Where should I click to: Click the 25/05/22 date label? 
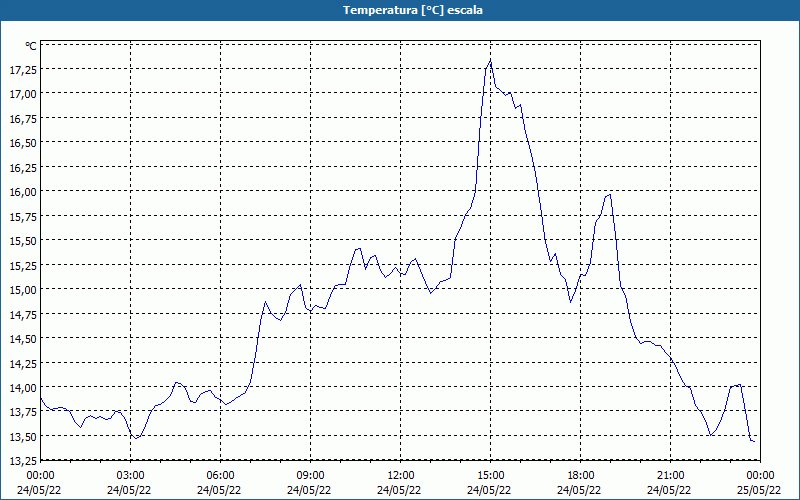759,490
